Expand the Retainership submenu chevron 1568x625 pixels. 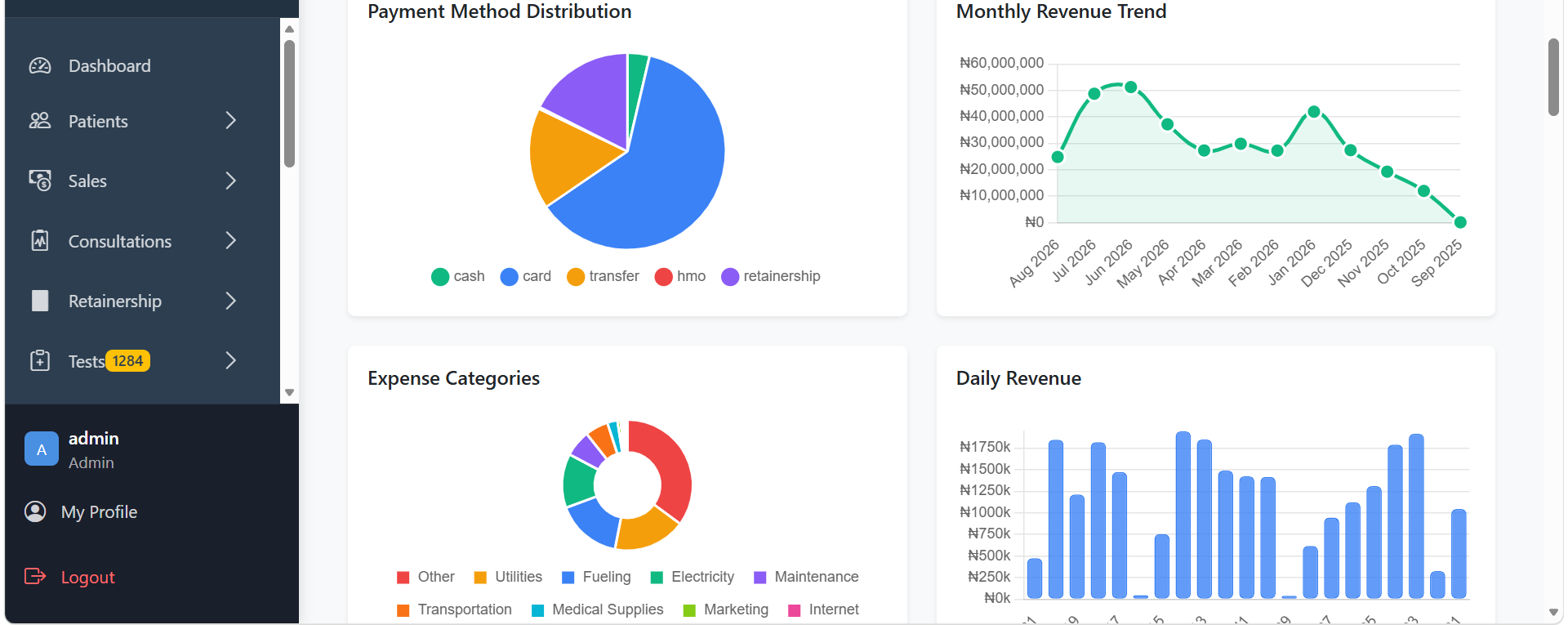231,301
